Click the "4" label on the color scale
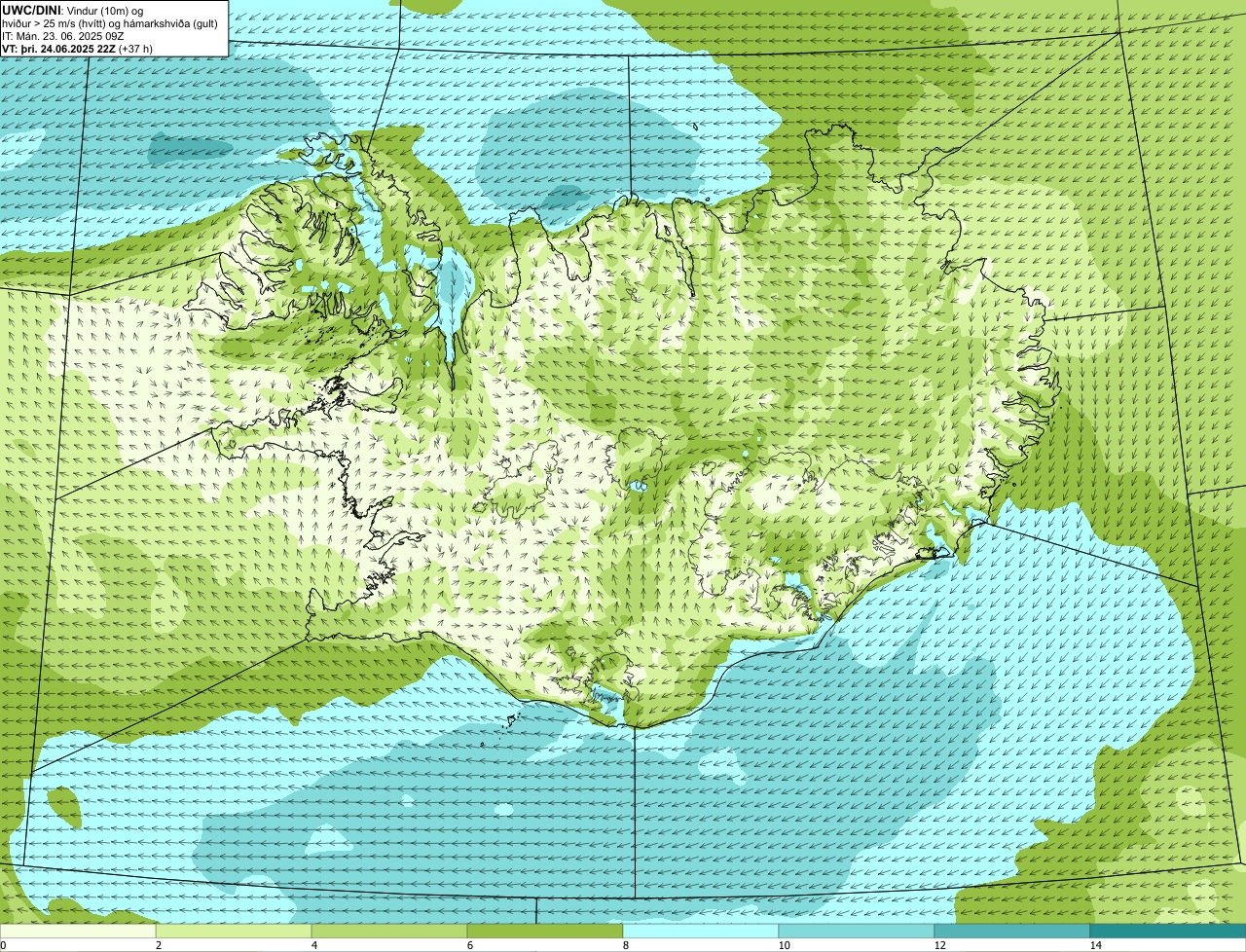 pyautogui.click(x=313, y=945)
